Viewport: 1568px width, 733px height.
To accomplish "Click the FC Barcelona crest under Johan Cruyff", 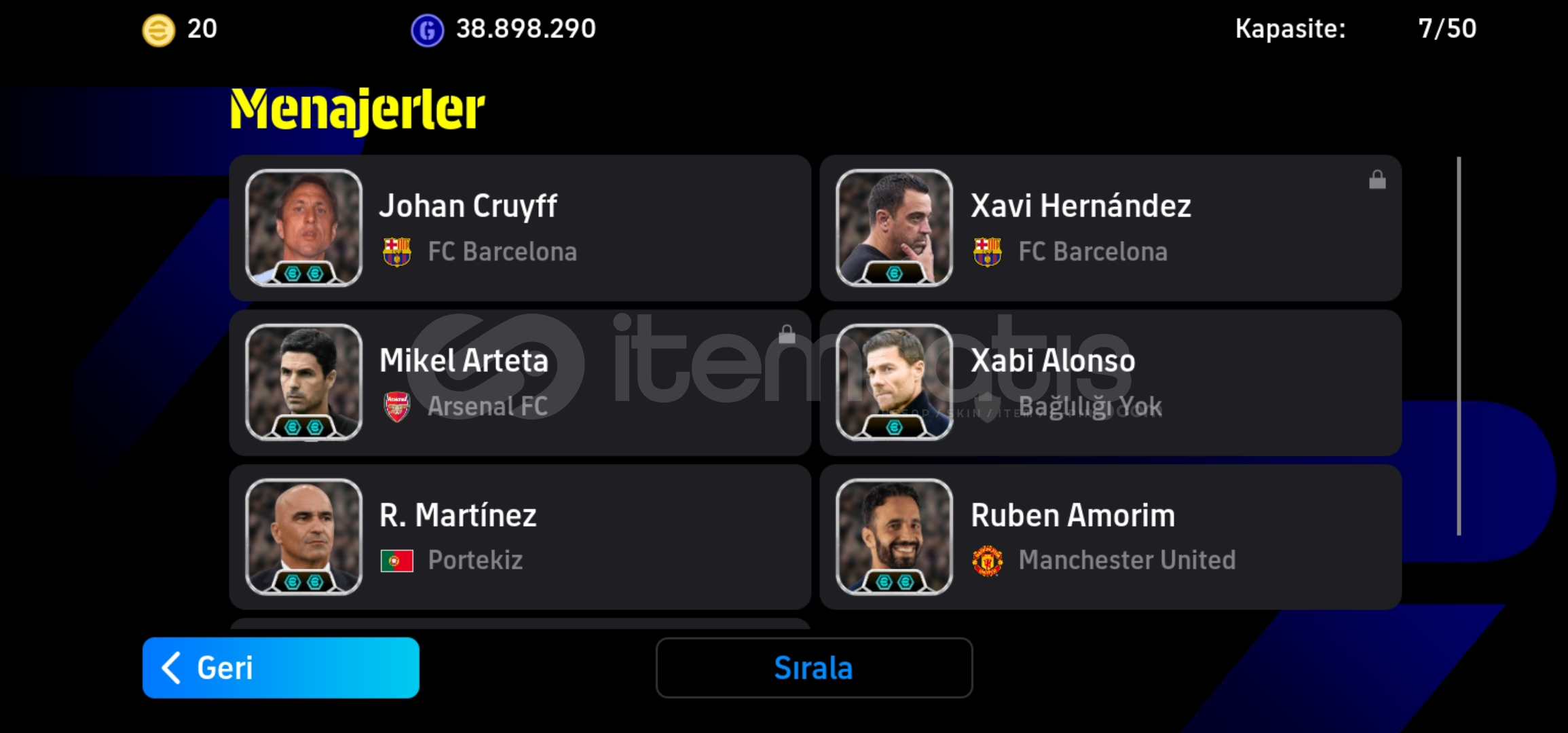I will pyautogui.click(x=396, y=252).
